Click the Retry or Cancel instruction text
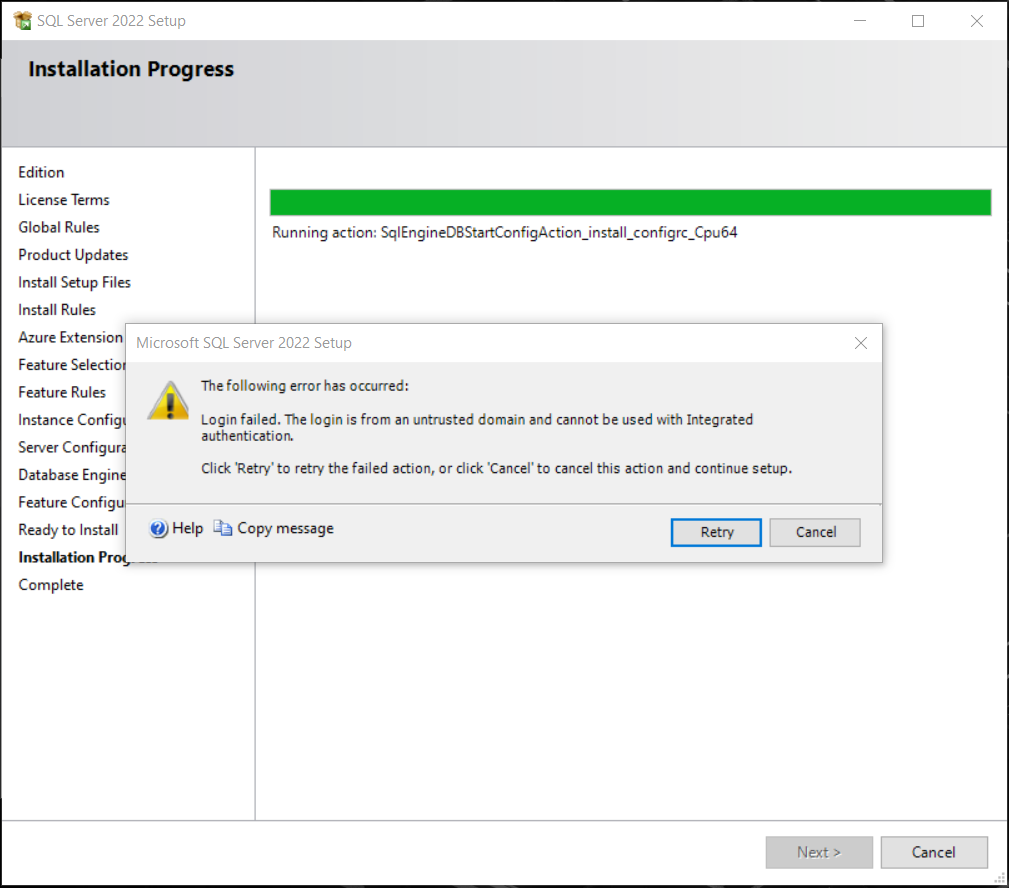Image resolution: width=1009 pixels, height=888 pixels. (496, 468)
